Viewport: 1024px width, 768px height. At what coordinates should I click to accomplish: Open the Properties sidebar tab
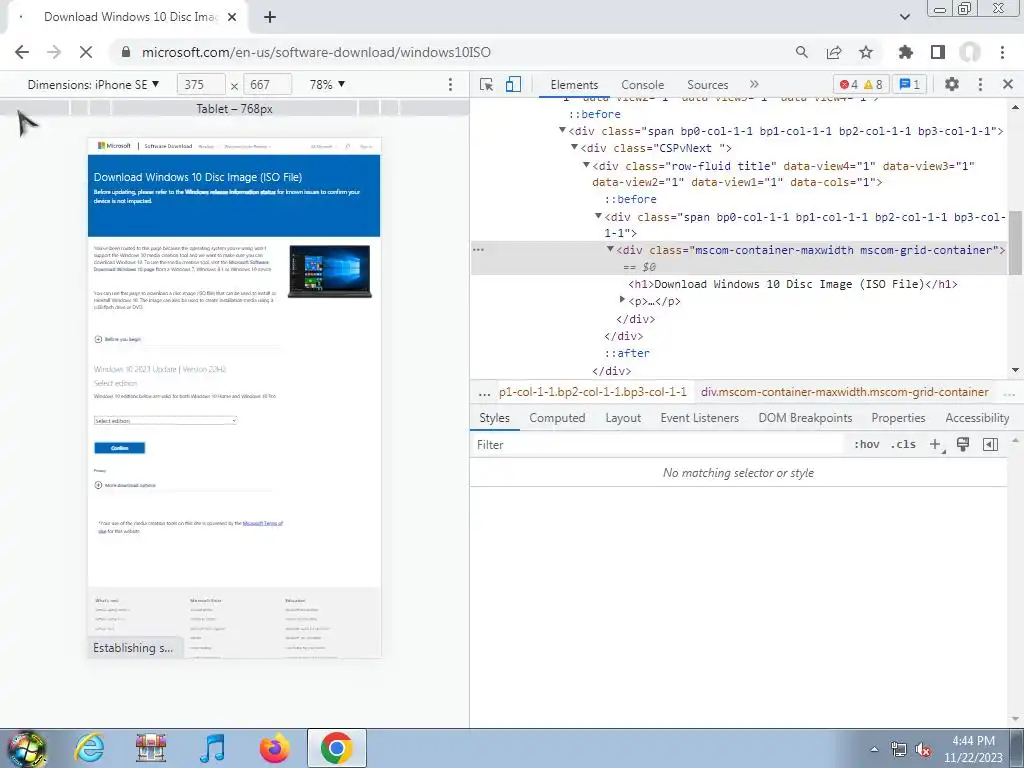click(898, 418)
